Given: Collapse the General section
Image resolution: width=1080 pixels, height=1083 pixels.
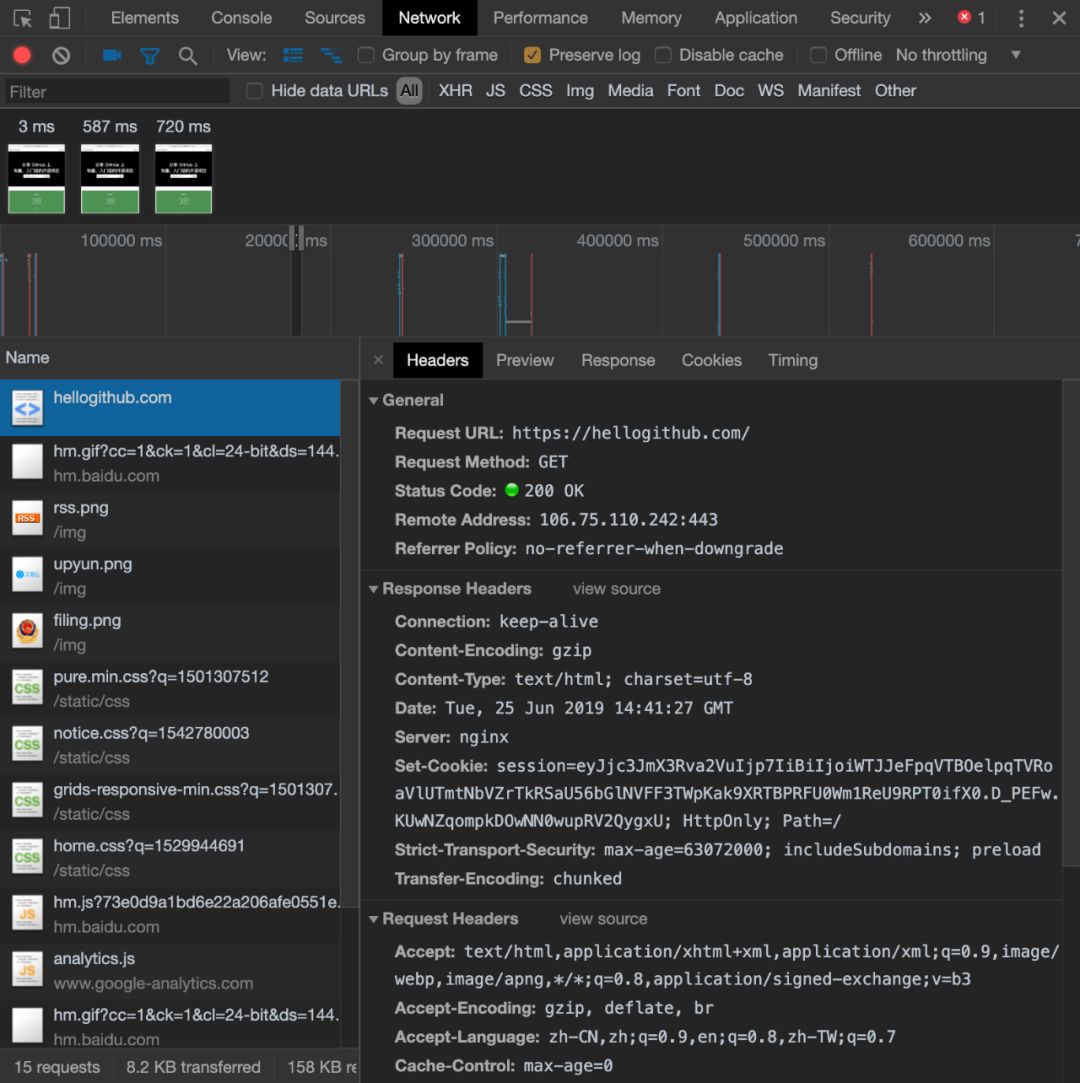Looking at the screenshot, I should (374, 400).
